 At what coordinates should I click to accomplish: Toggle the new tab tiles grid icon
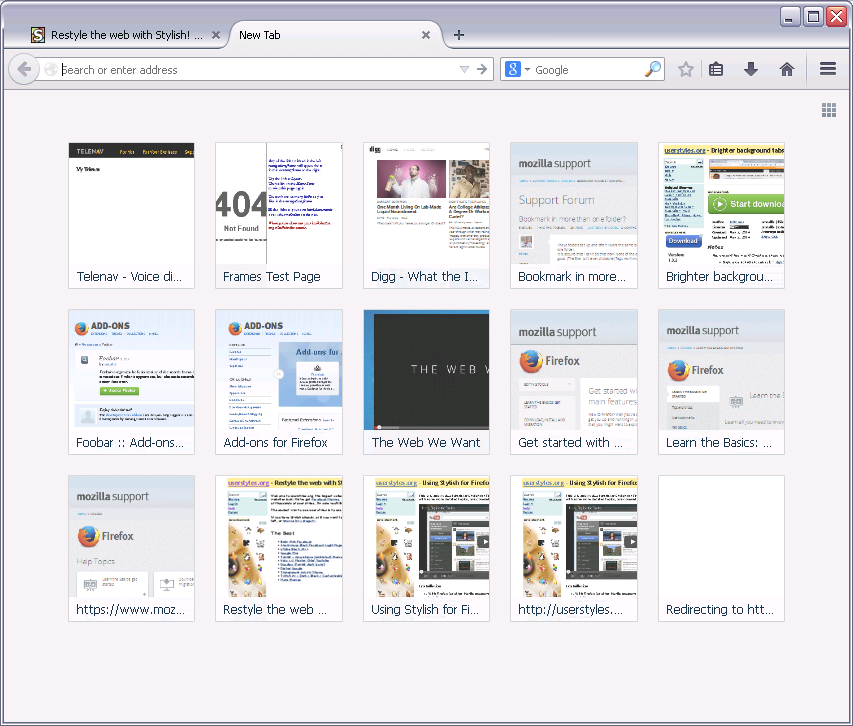click(828, 109)
